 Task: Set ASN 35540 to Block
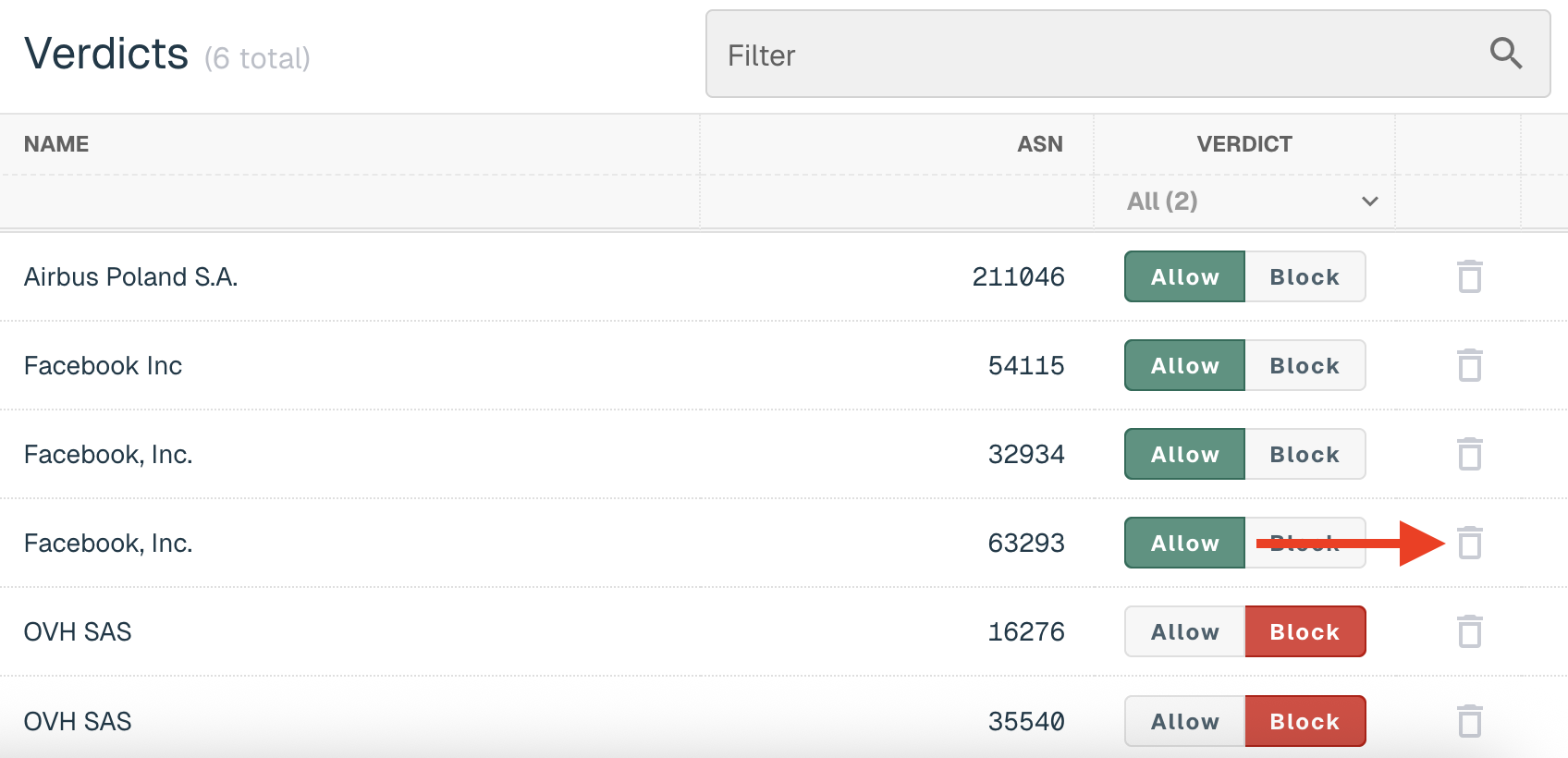pyautogui.click(x=1305, y=721)
